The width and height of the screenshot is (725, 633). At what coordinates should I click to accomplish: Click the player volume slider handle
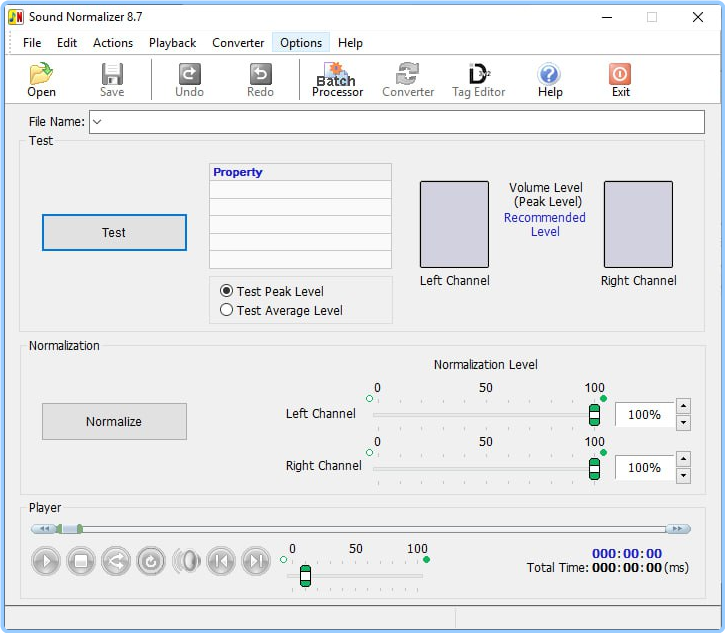pyautogui.click(x=305, y=576)
